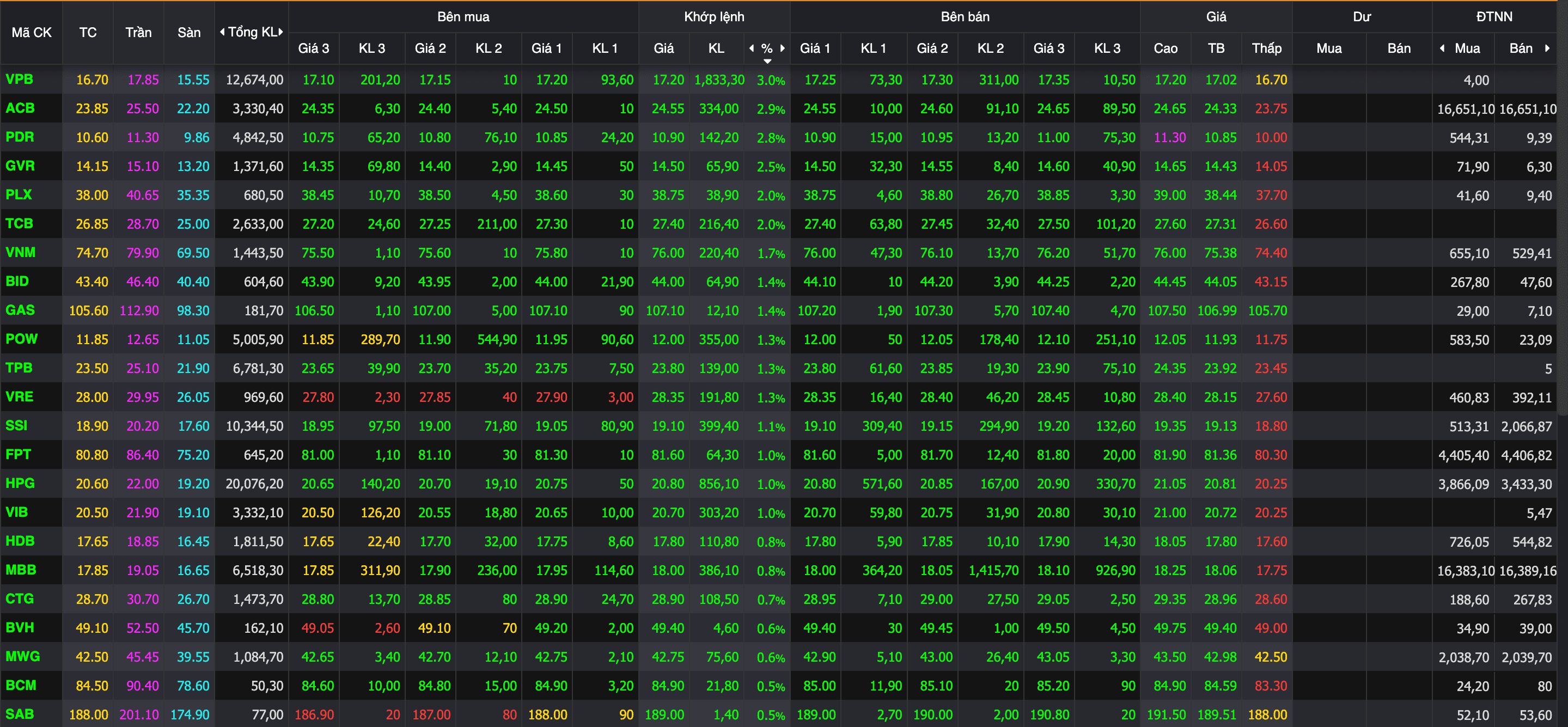
Task: Click GAS ceiling price 112.90
Action: [139, 310]
